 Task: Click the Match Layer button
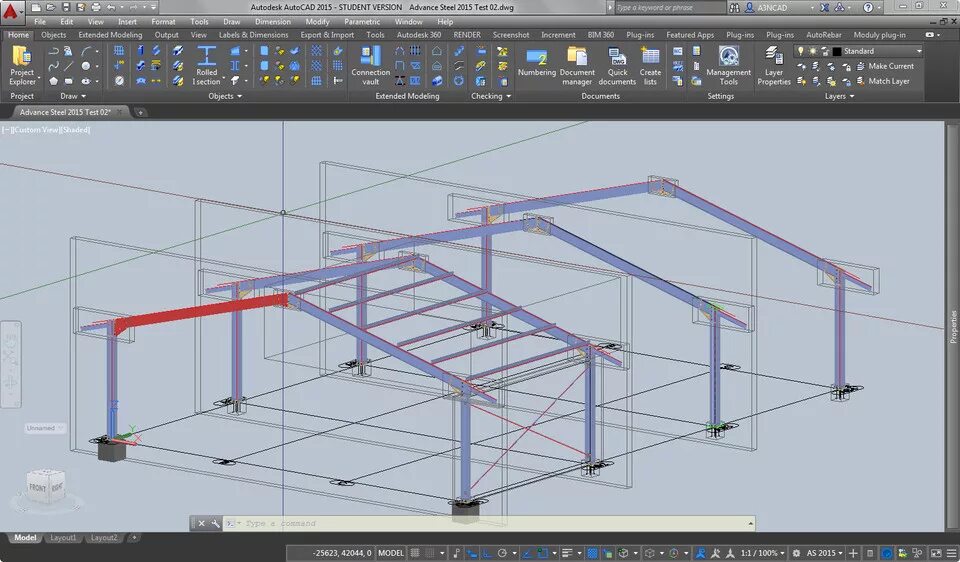point(882,81)
